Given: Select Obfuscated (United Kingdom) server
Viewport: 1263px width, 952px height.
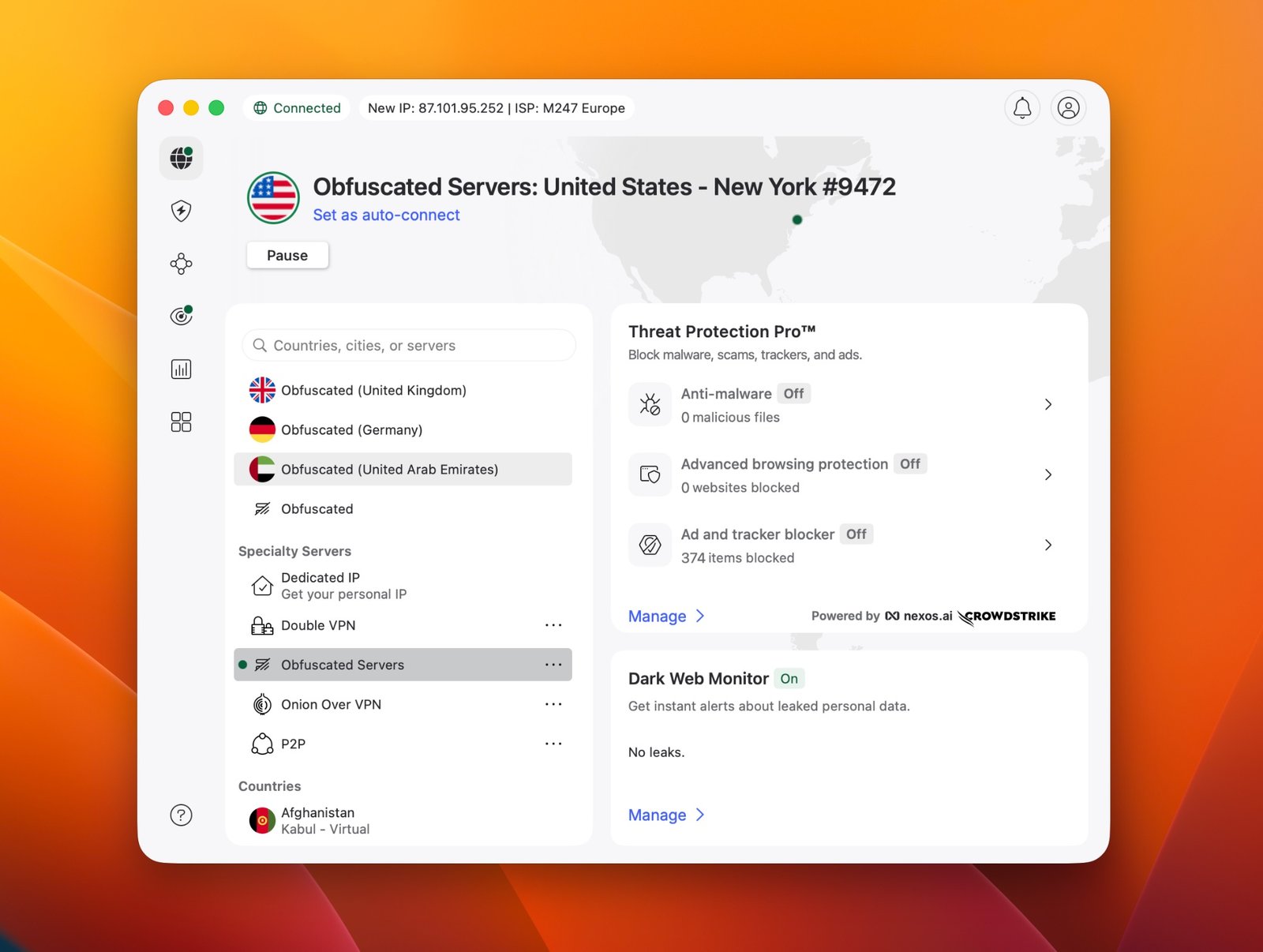Looking at the screenshot, I should pos(372,390).
